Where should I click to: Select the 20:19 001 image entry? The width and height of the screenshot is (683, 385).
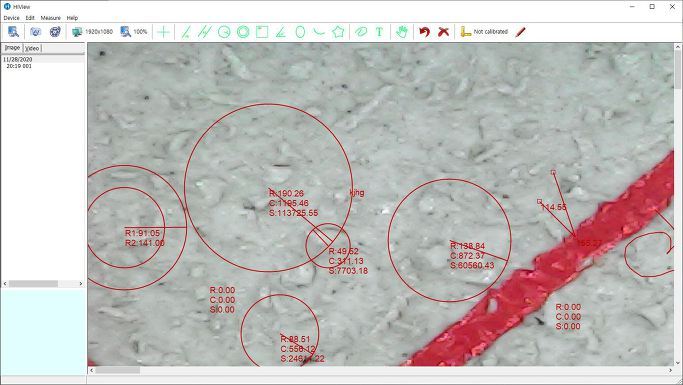pyautogui.click(x=19, y=66)
